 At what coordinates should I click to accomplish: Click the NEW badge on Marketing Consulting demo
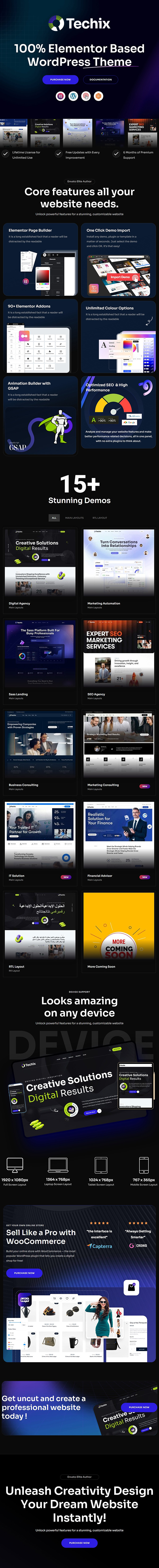(144, 787)
